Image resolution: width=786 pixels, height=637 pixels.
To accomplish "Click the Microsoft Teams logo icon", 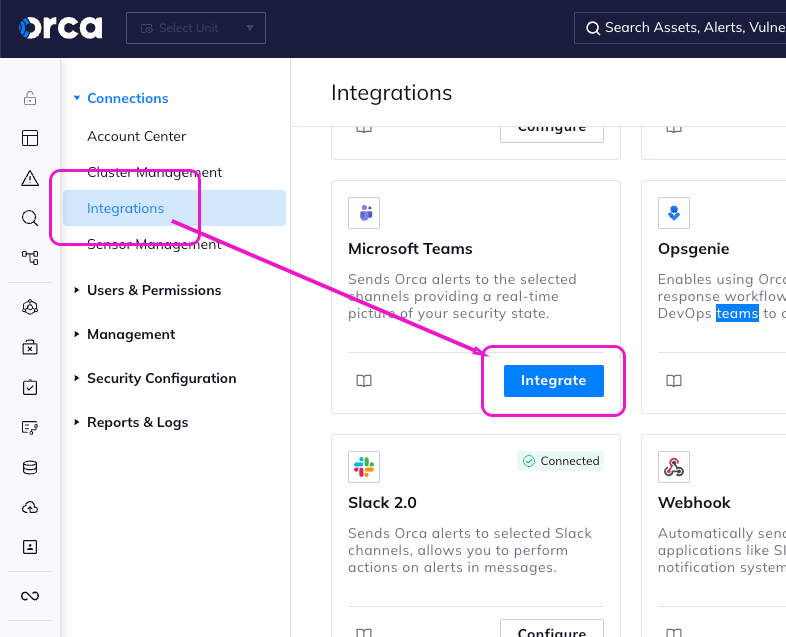I will (x=364, y=213).
